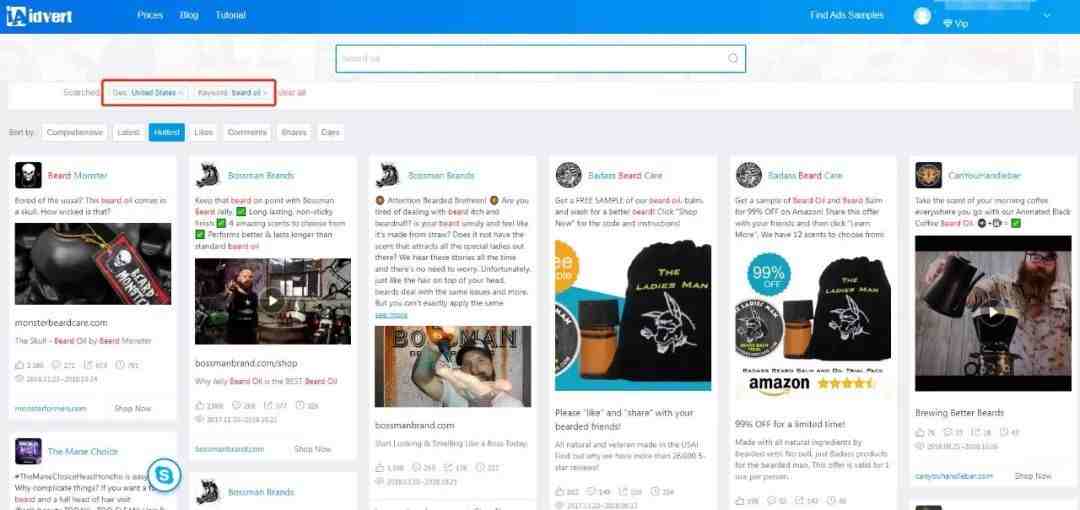The height and width of the screenshot is (510, 1080).
Task: Click the Find Ads Samples link
Action: point(847,15)
